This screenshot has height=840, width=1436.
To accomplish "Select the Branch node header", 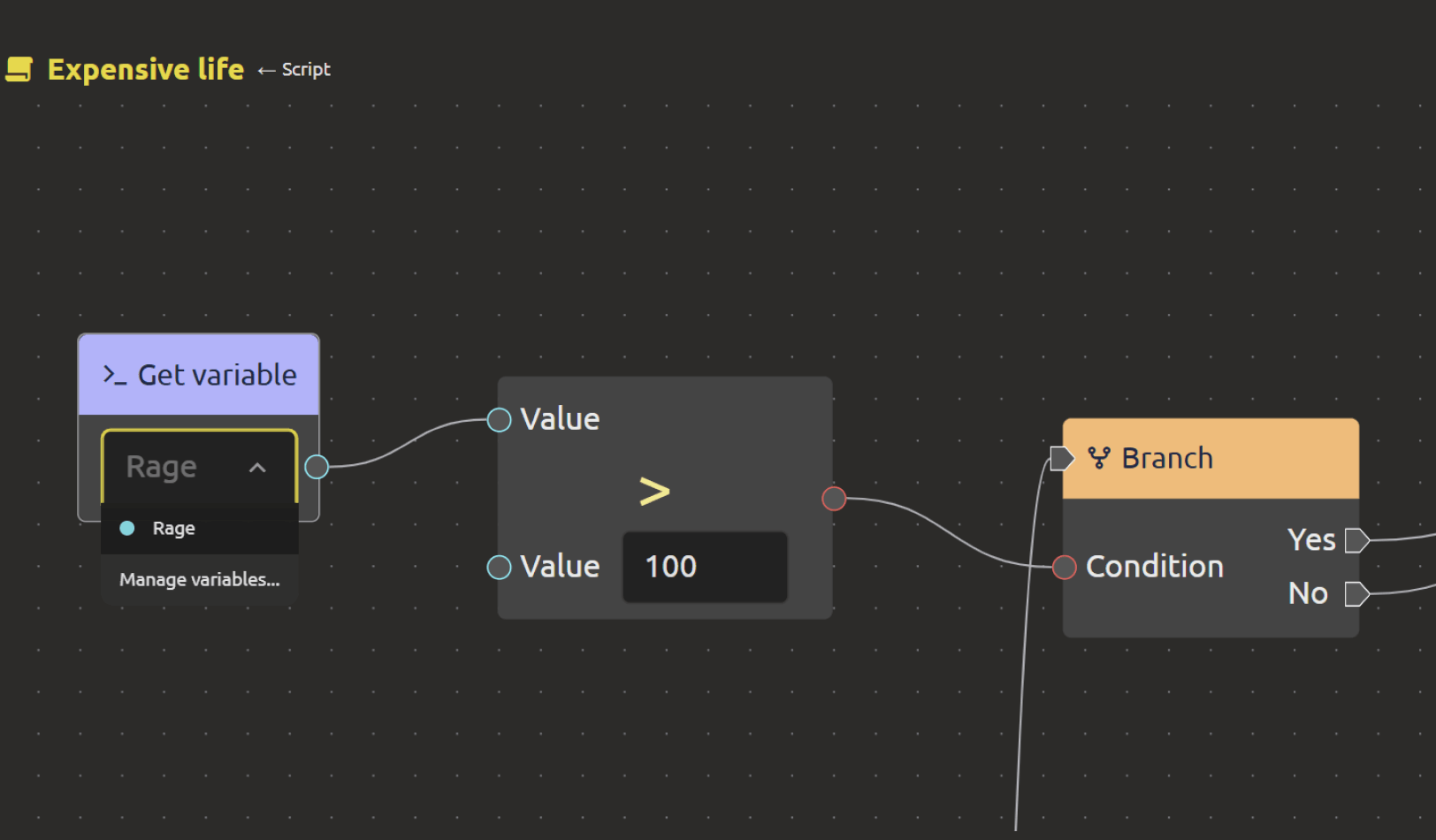I will 1211,459.
